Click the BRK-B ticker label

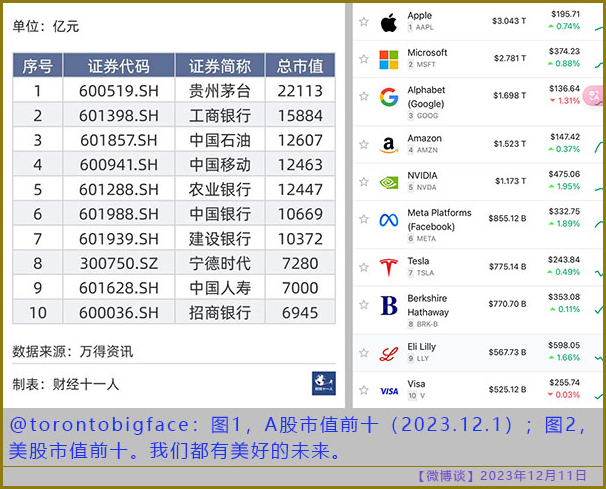tap(427, 324)
